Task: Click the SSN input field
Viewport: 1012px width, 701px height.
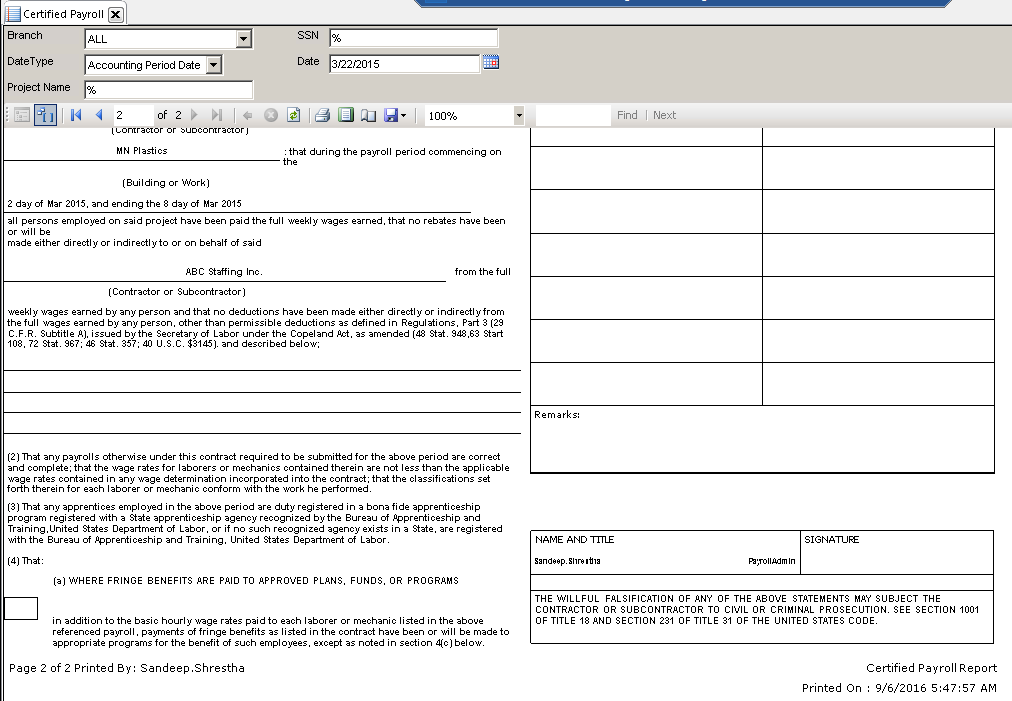Action: click(412, 38)
